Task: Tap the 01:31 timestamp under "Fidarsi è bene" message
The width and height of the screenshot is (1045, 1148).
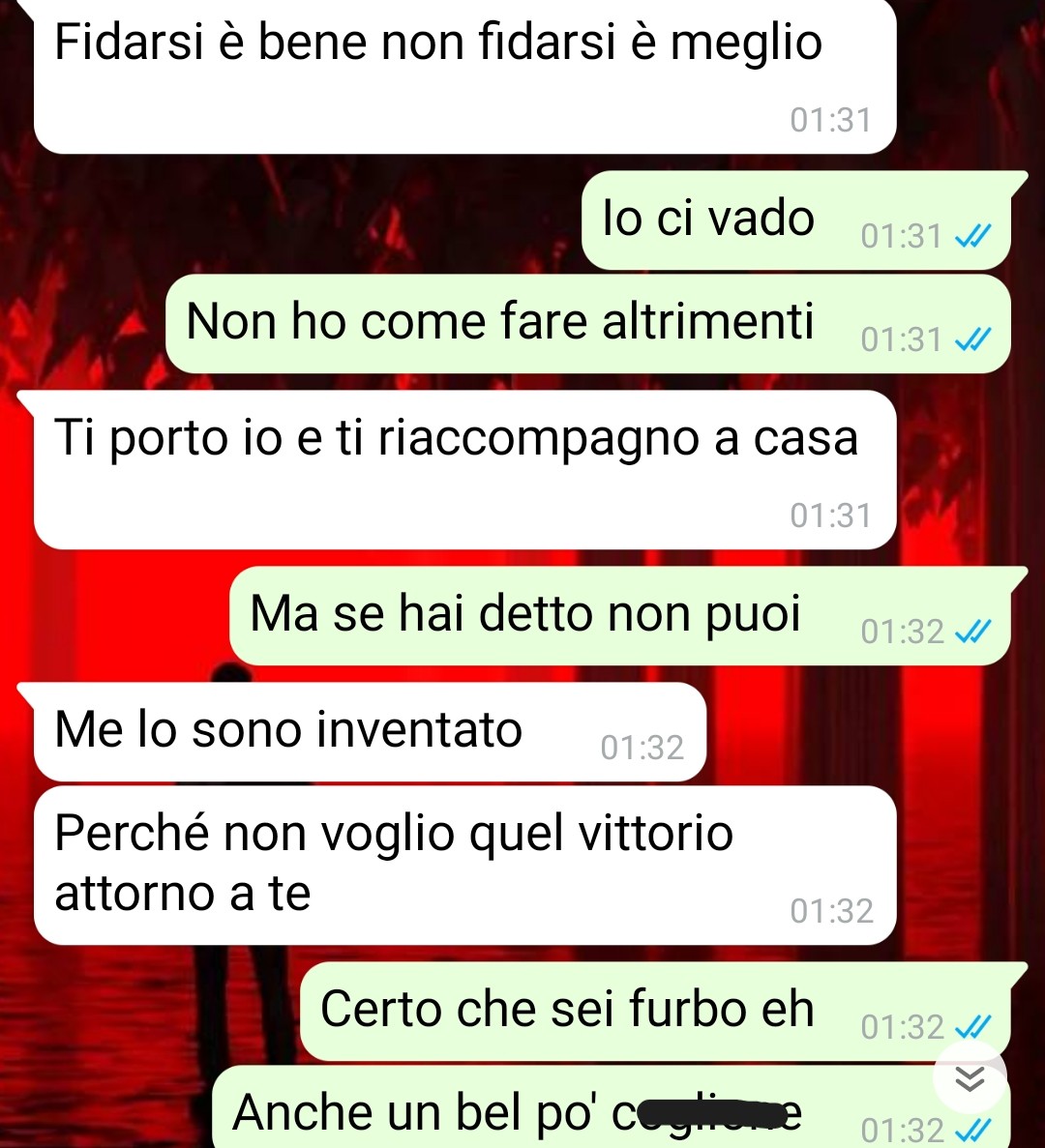Action: click(x=830, y=120)
